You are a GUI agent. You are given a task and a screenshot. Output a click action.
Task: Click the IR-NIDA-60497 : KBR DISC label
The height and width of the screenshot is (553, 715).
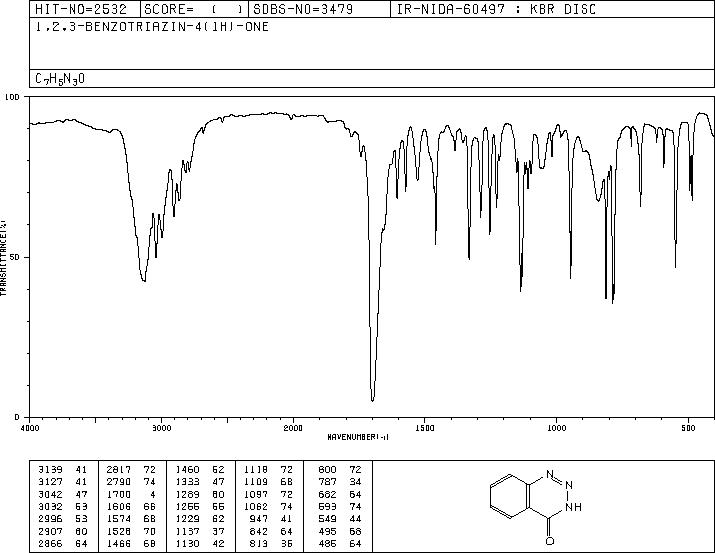pyautogui.click(x=497, y=9)
